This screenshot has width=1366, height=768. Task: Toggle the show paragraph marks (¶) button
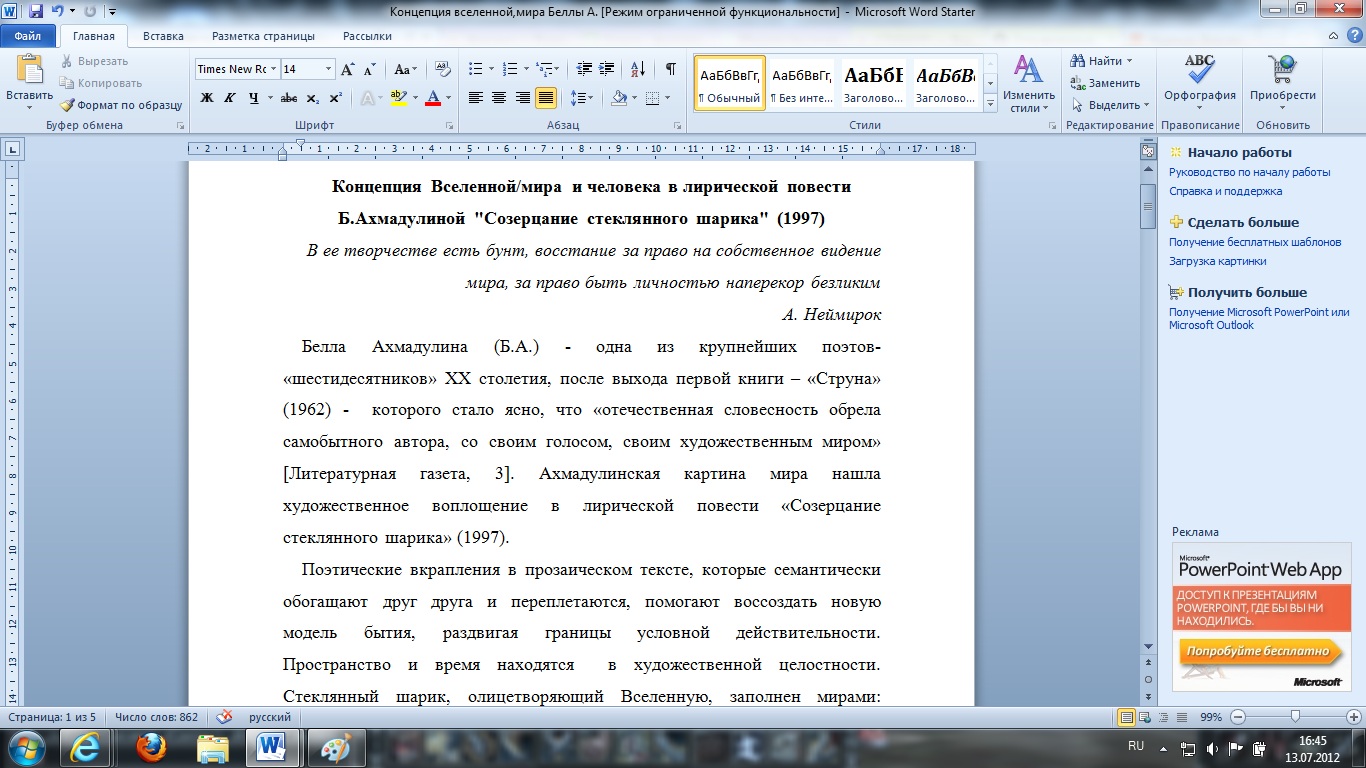pos(670,70)
